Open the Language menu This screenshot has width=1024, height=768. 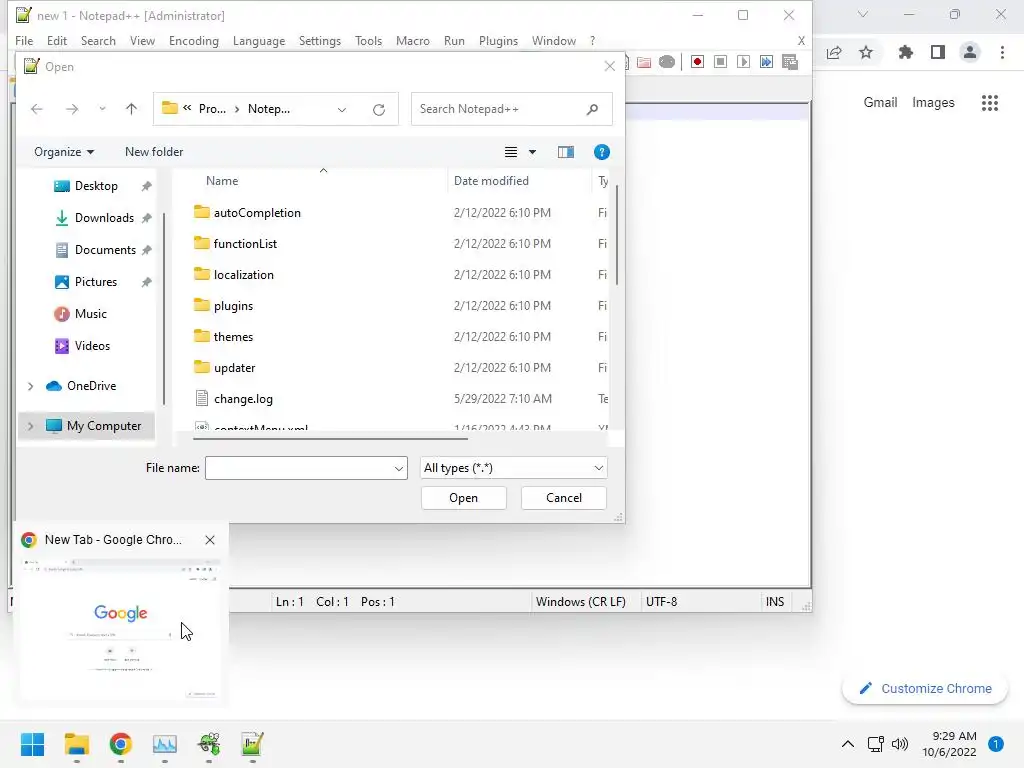pos(259,40)
